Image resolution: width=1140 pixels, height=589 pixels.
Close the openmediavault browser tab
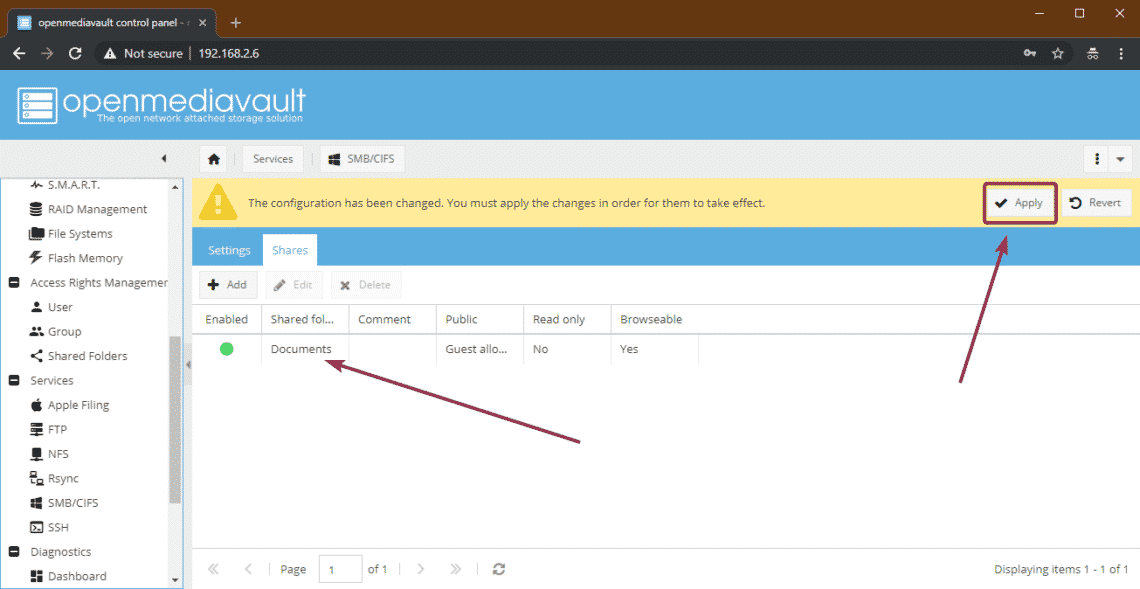(x=203, y=23)
